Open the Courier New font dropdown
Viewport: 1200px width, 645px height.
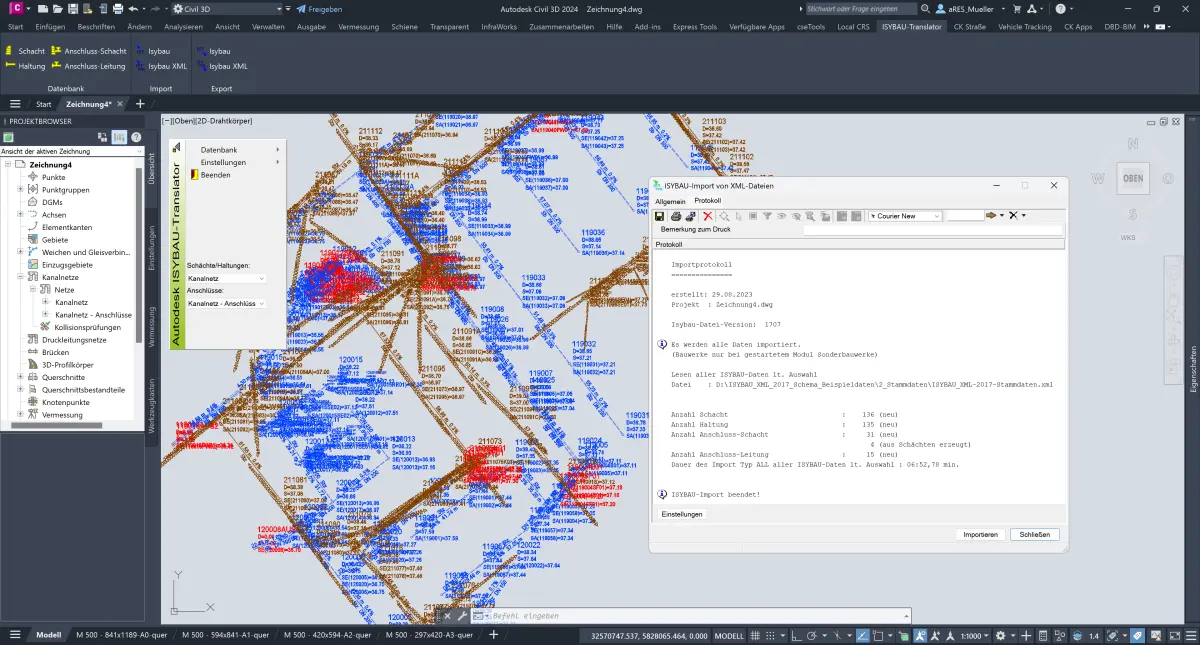905,216
